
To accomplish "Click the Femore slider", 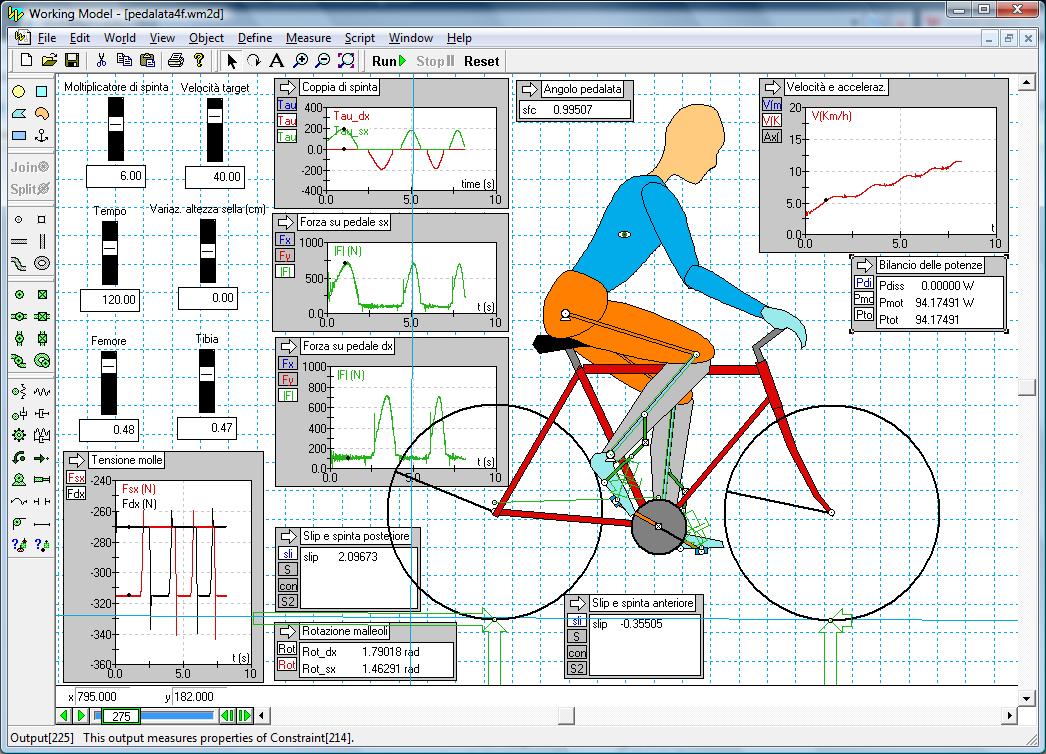I will (x=109, y=383).
